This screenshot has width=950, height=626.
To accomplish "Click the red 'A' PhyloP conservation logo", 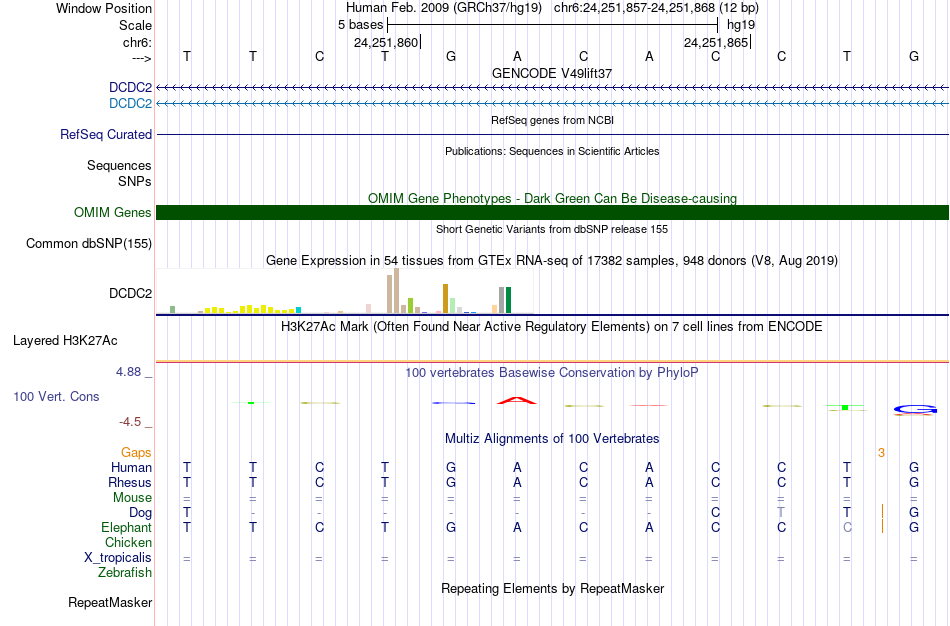I will (x=517, y=400).
